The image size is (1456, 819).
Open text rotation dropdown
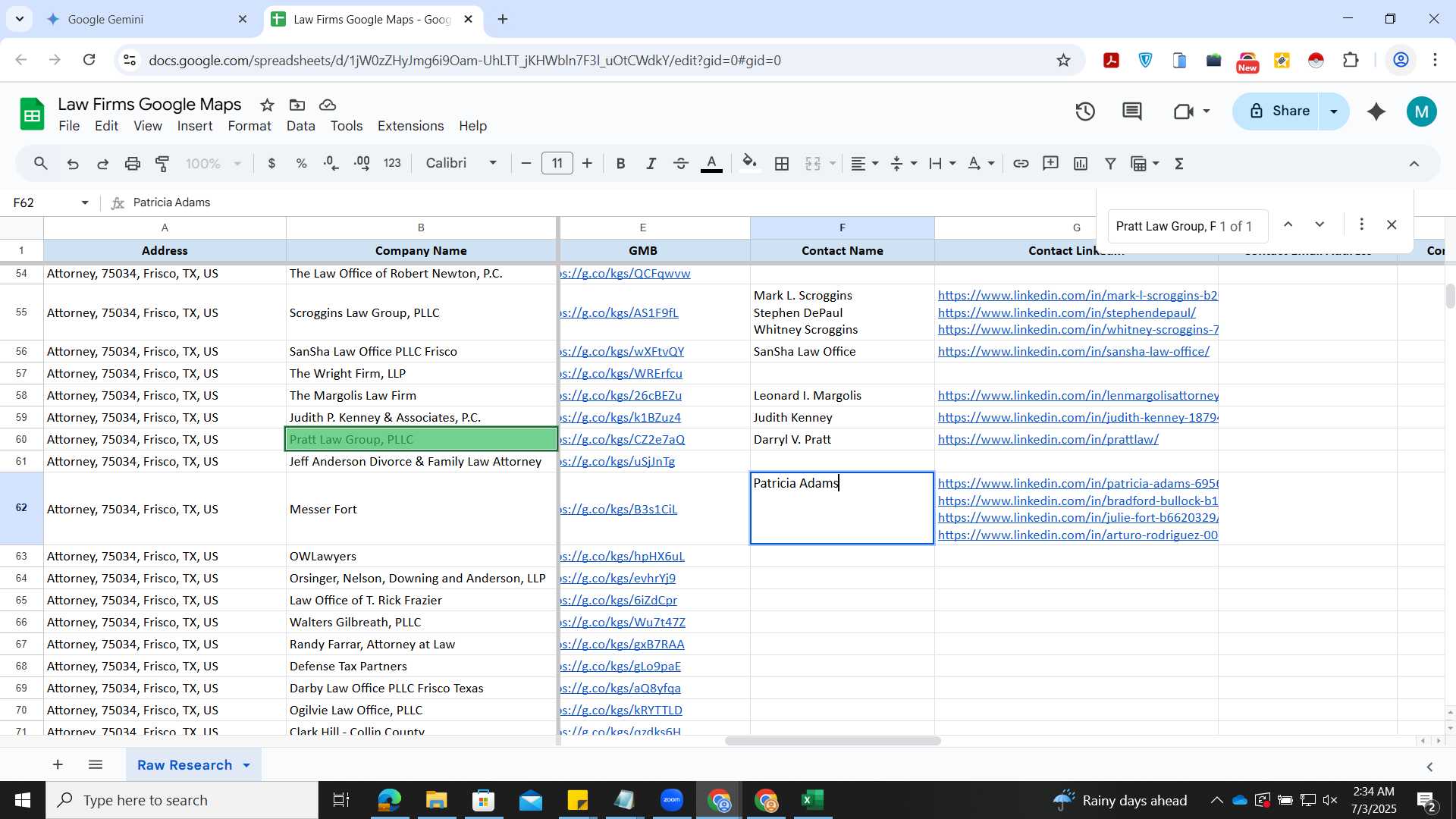[981, 163]
